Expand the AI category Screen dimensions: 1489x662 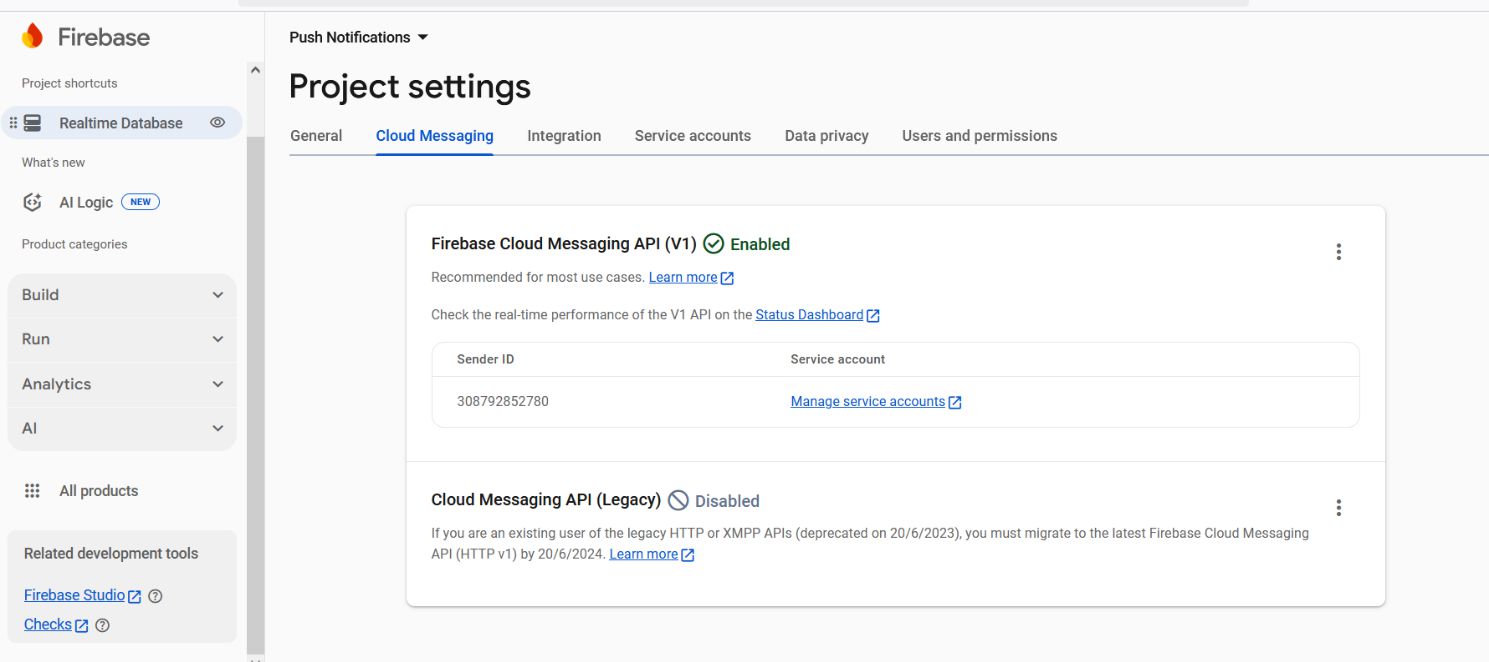[x=122, y=428]
